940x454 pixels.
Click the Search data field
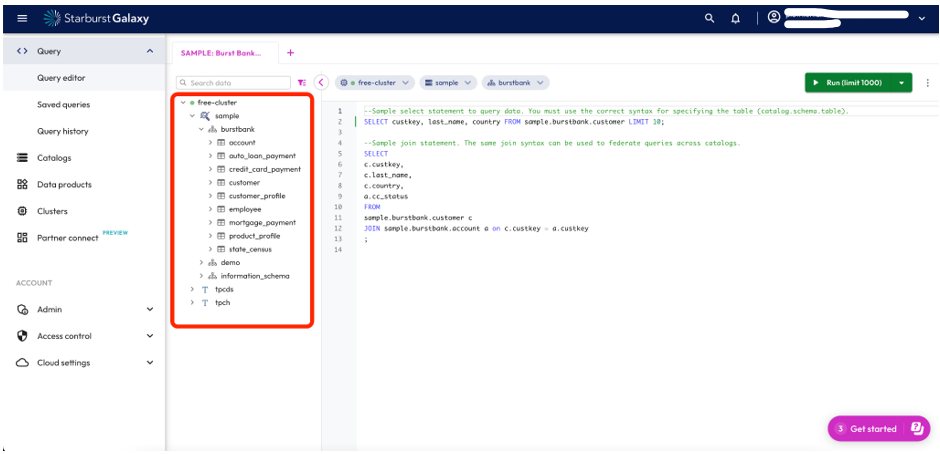click(233, 83)
